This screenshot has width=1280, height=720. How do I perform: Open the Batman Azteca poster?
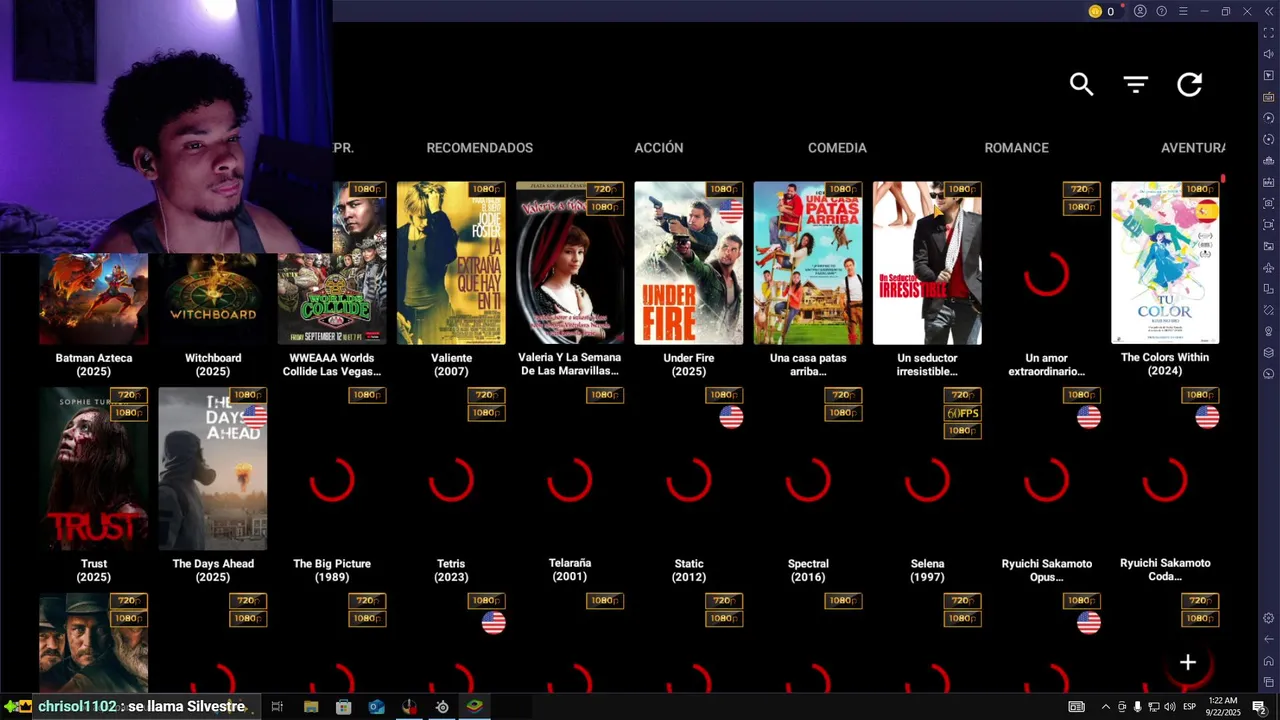94,299
